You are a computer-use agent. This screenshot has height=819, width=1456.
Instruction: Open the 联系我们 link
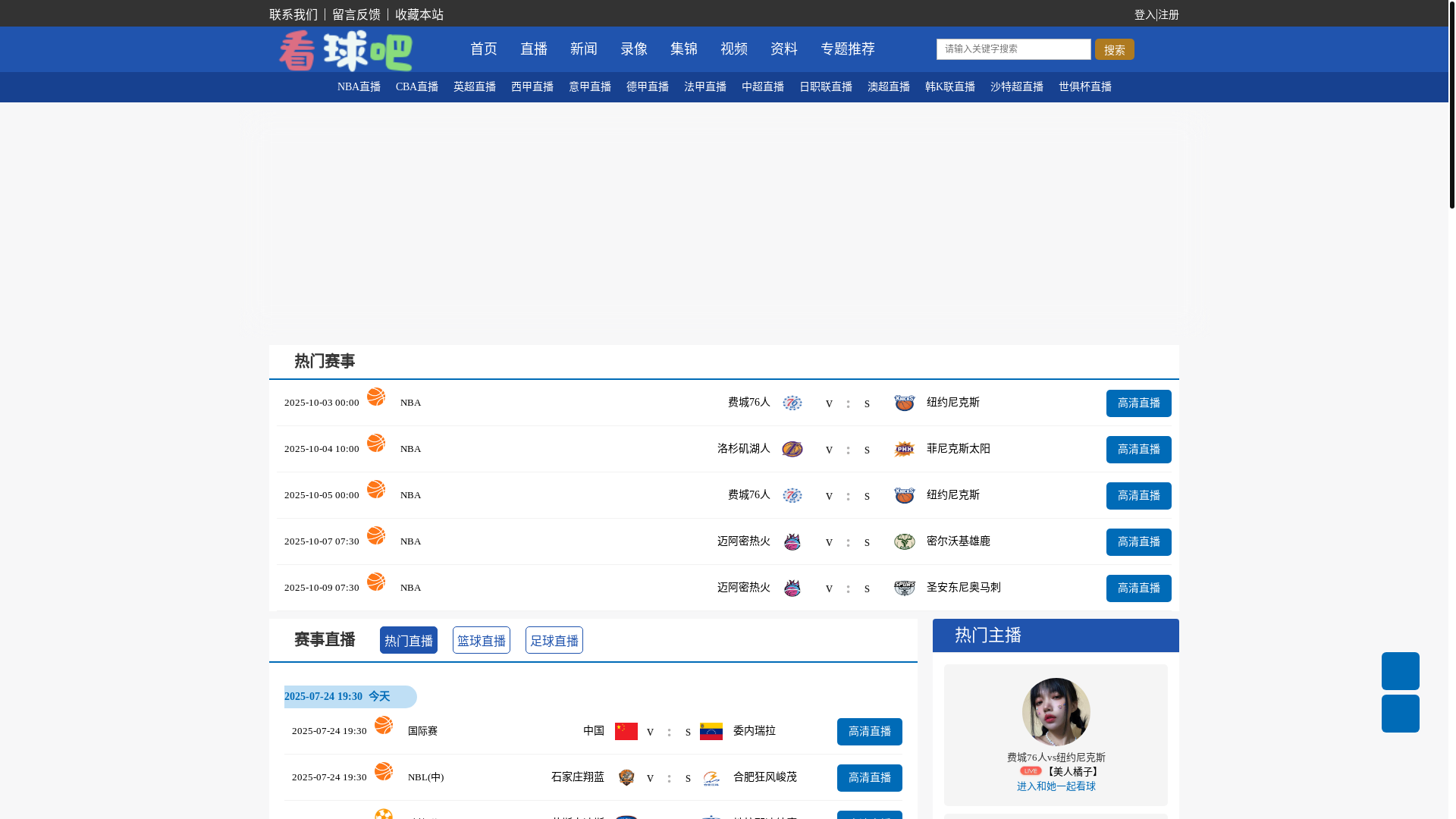coord(293,14)
